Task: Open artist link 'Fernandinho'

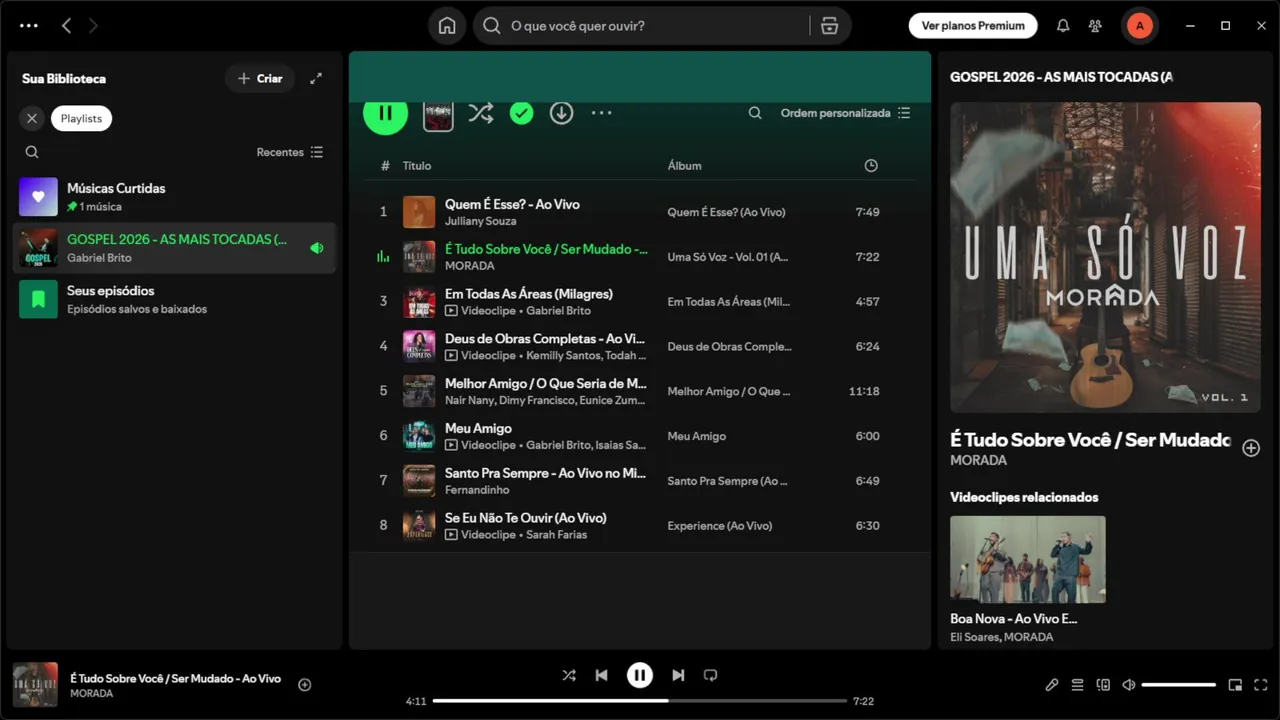Action: (x=477, y=490)
